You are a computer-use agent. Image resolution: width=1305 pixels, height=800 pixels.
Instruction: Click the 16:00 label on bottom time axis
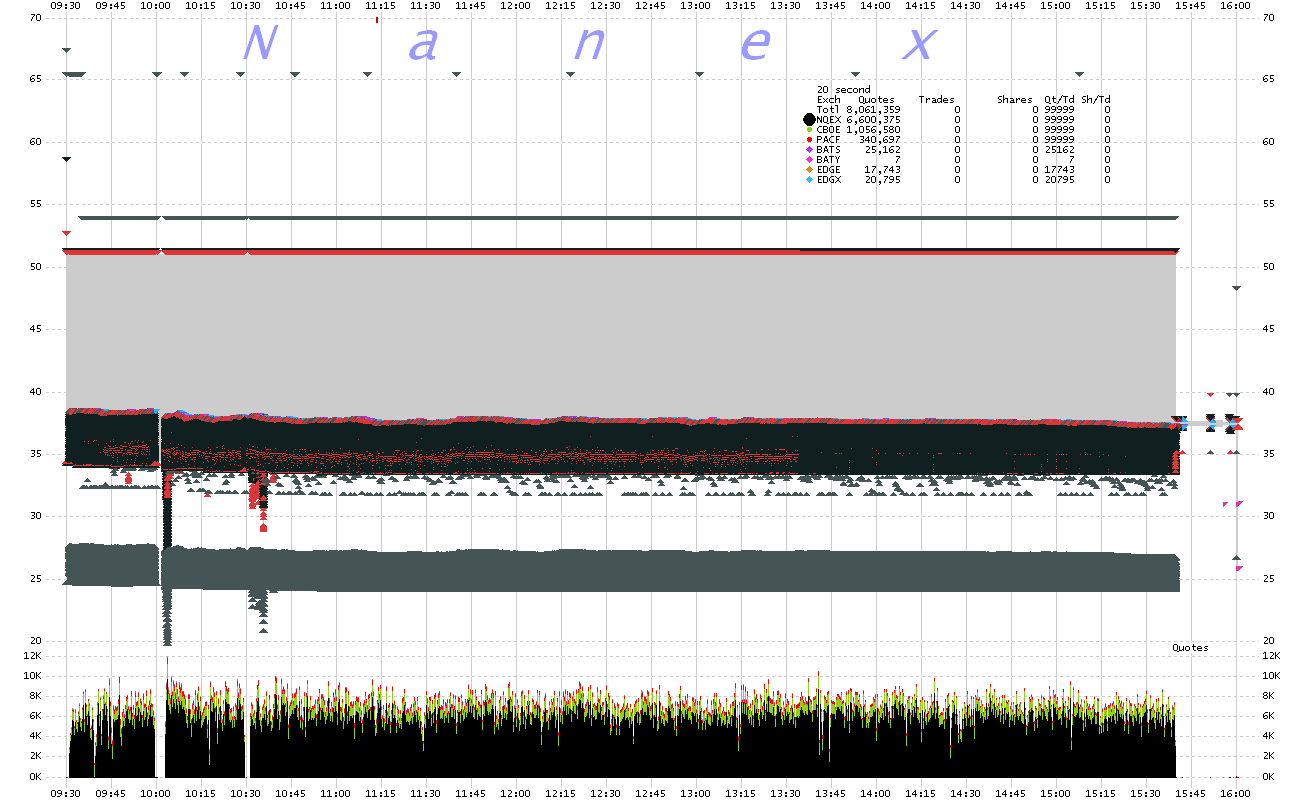1236,791
